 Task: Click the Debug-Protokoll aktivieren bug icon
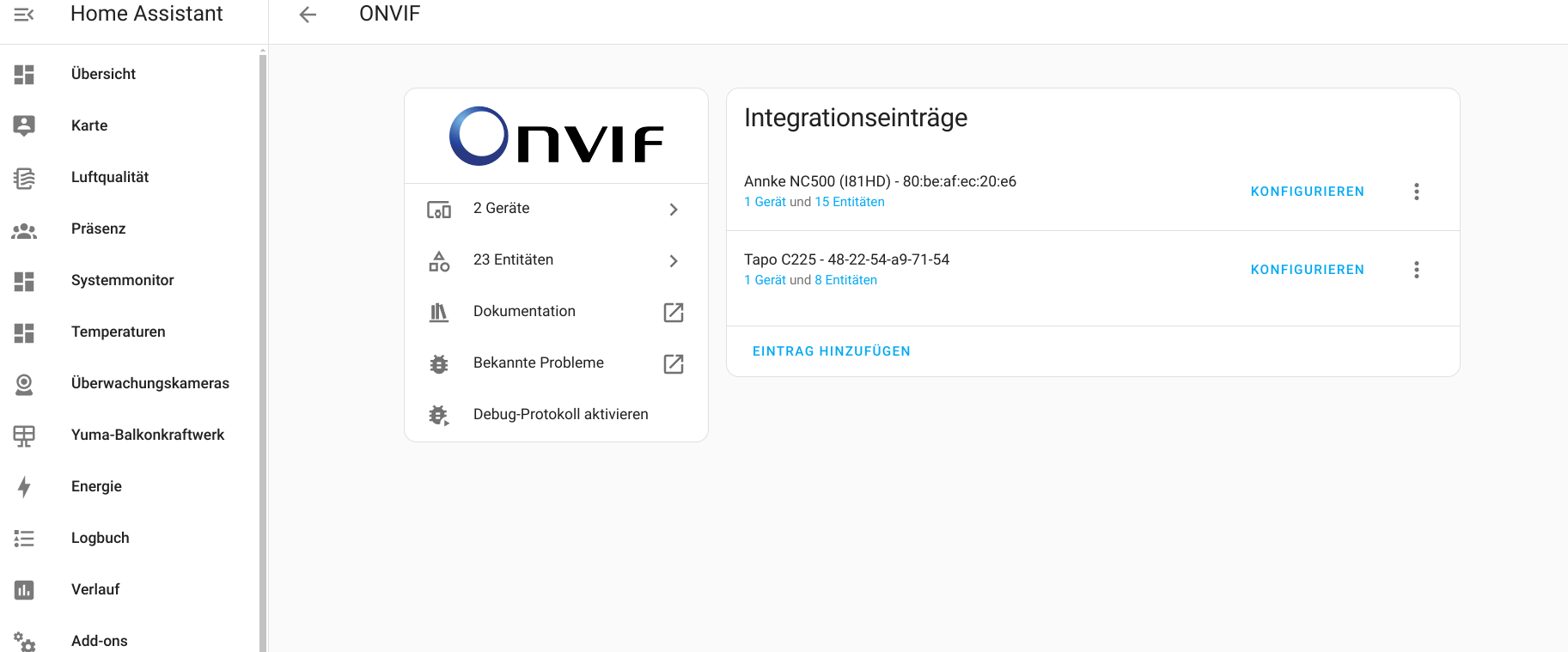(439, 415)
